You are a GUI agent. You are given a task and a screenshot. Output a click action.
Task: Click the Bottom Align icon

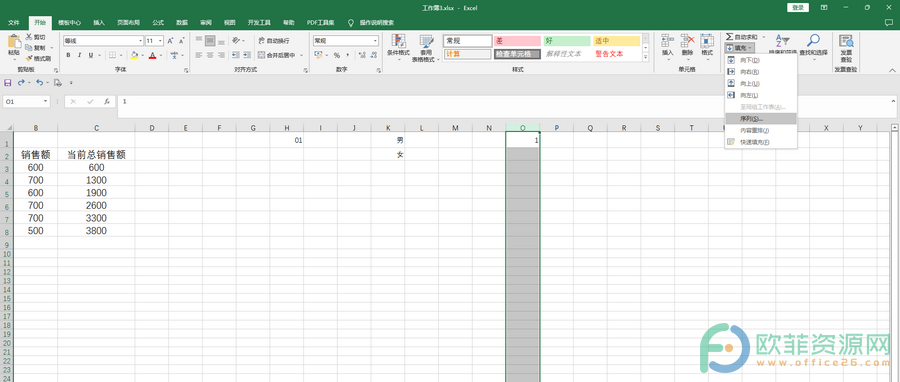point(222,41)
